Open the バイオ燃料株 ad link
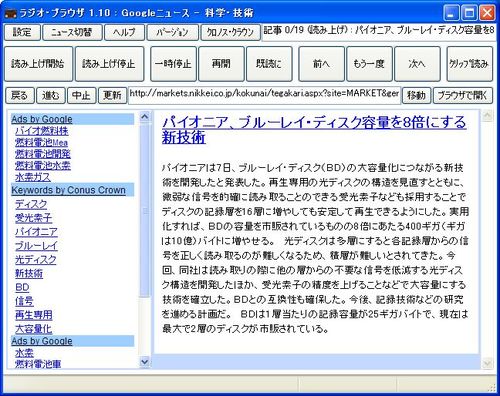The width and height of the screenshot is (500, 396). pos(42,131)
